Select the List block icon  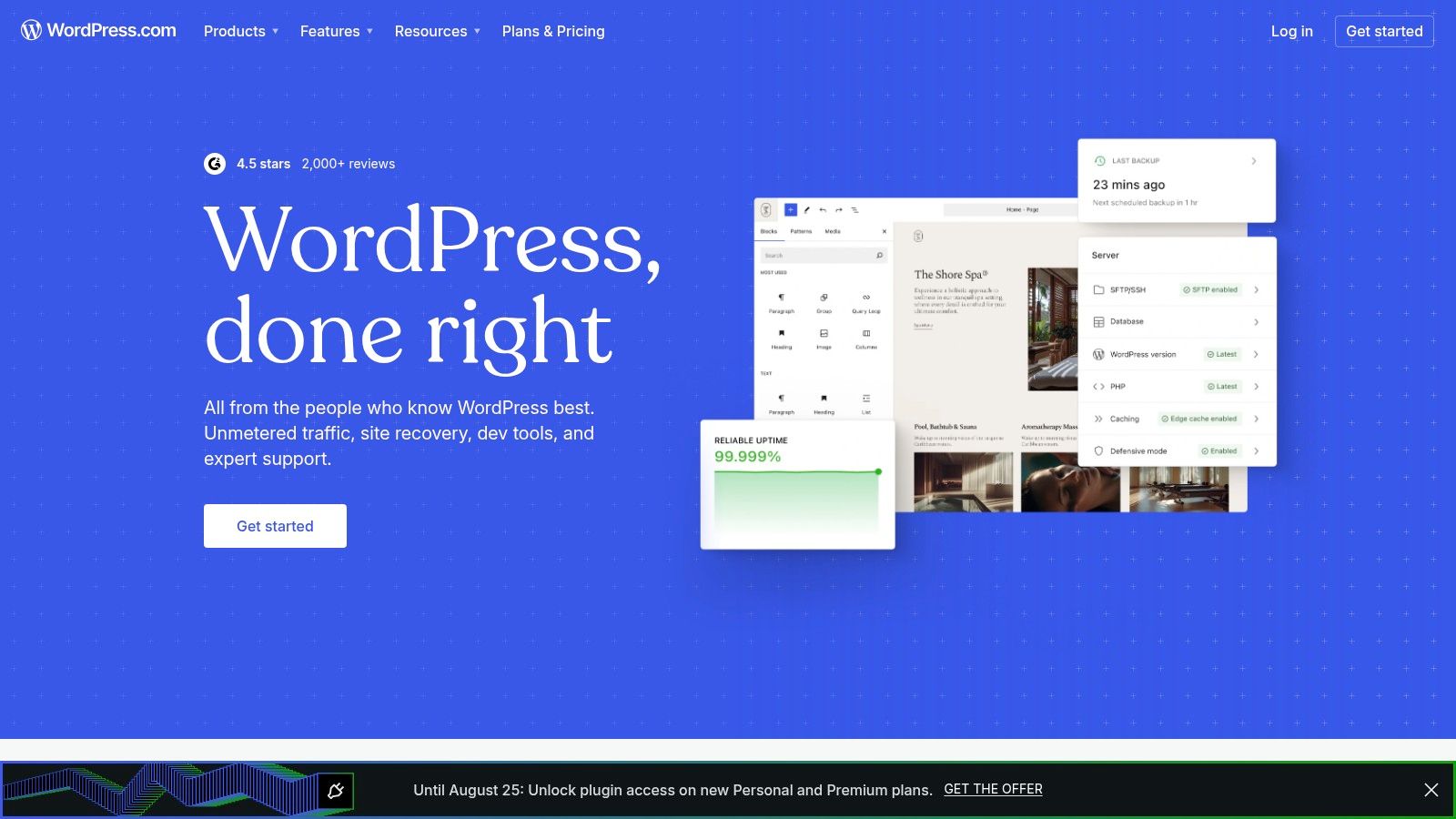(865, 399)
